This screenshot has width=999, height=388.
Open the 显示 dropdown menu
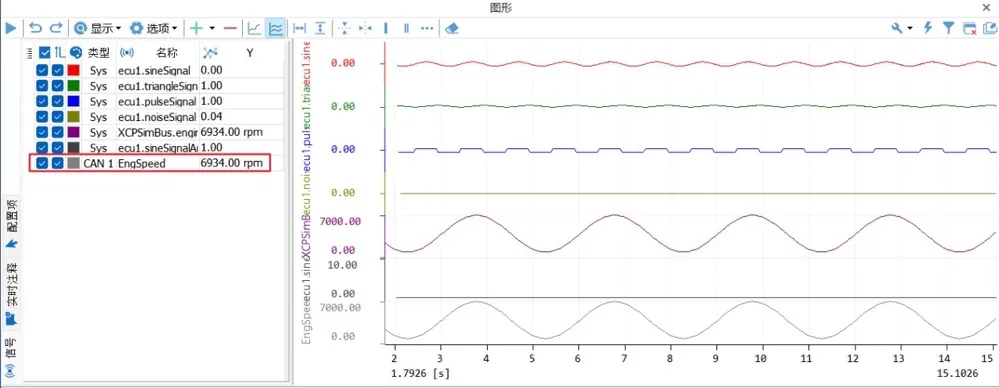[x=97, y=28]
